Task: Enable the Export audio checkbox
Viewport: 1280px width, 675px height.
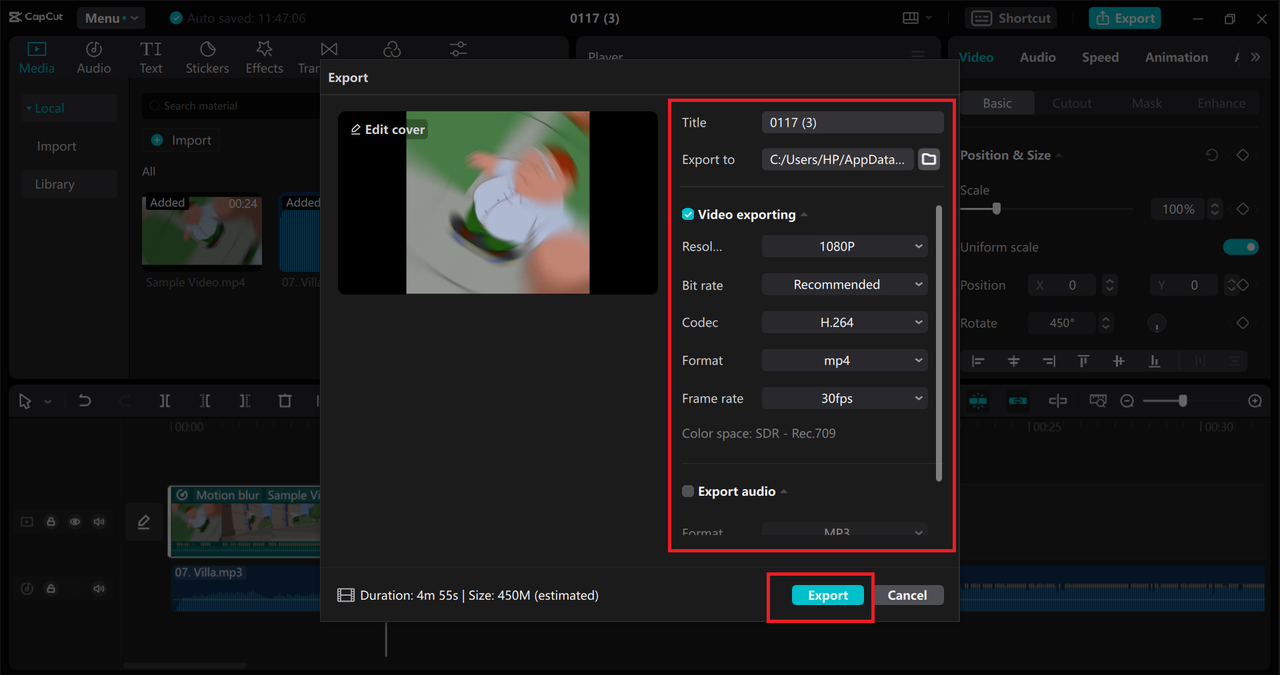Action: (x=688, y=491)
